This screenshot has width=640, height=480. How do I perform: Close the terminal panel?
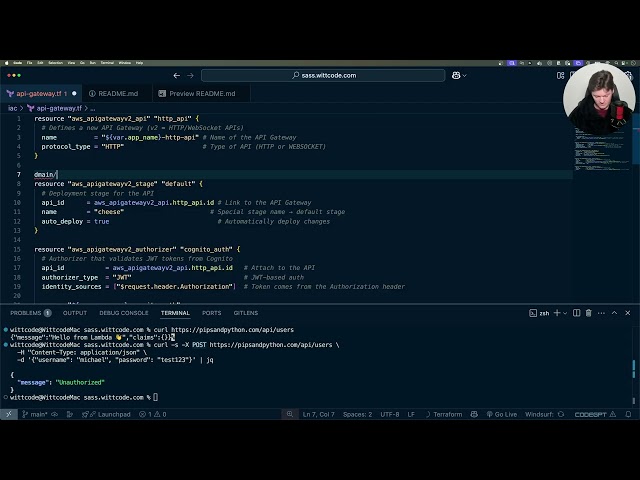[x=628, y=313]
